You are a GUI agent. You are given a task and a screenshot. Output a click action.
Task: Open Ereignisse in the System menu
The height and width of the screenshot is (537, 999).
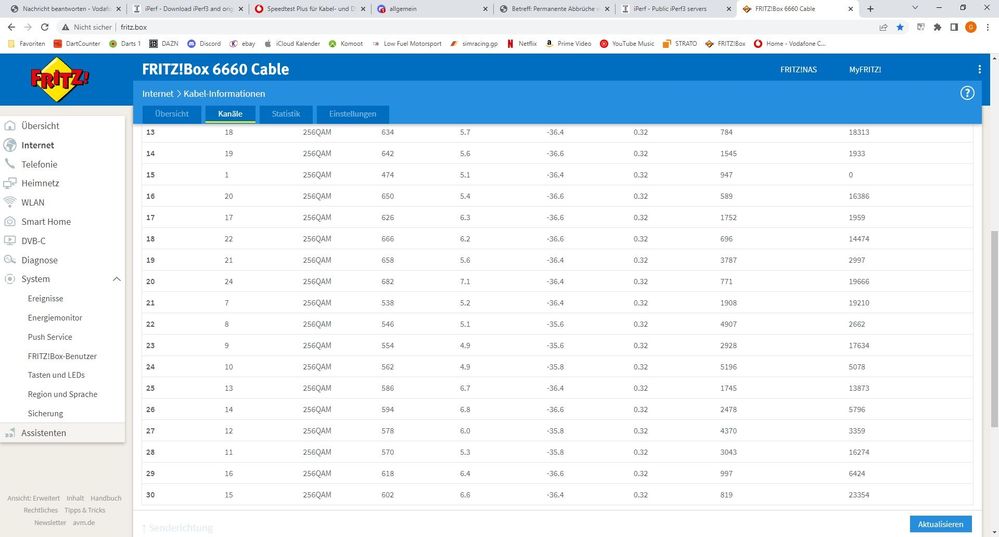45,298
